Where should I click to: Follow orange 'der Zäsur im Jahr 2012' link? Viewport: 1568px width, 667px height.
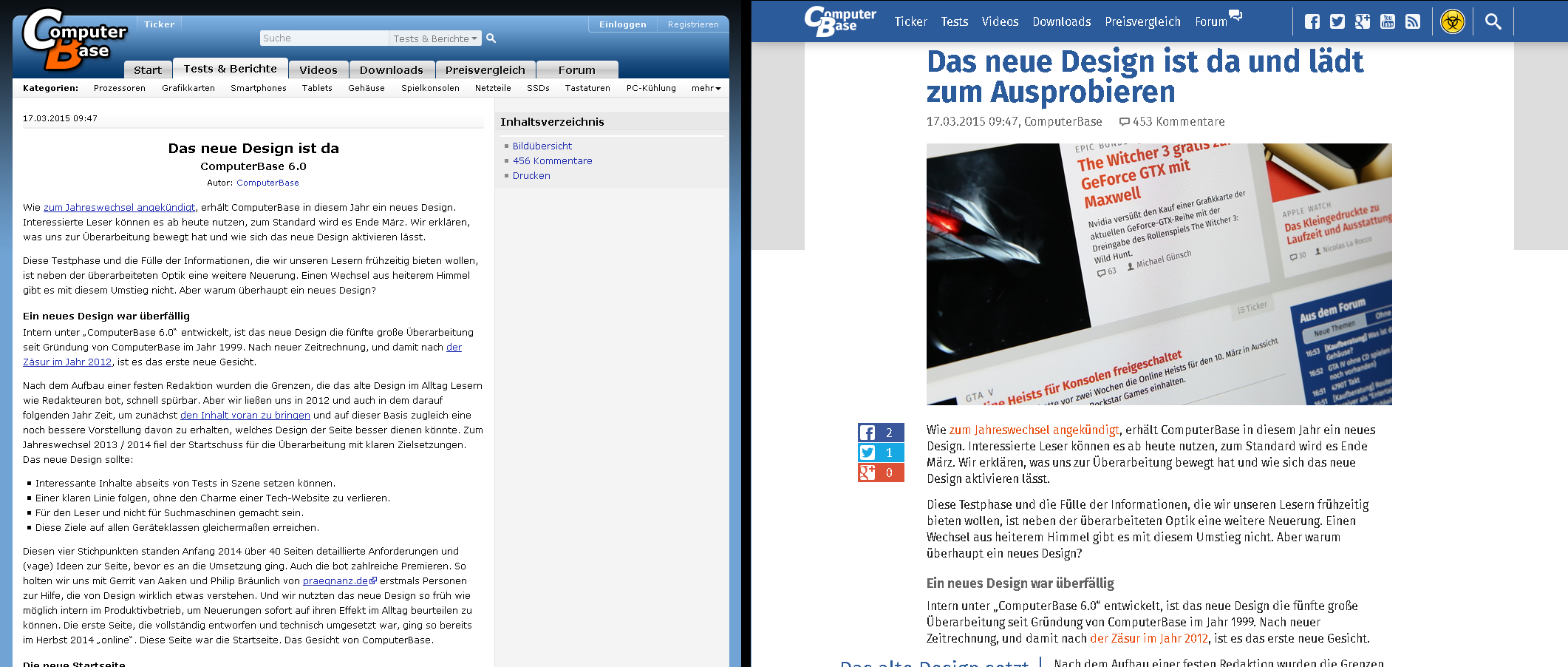coord(1149,639)
